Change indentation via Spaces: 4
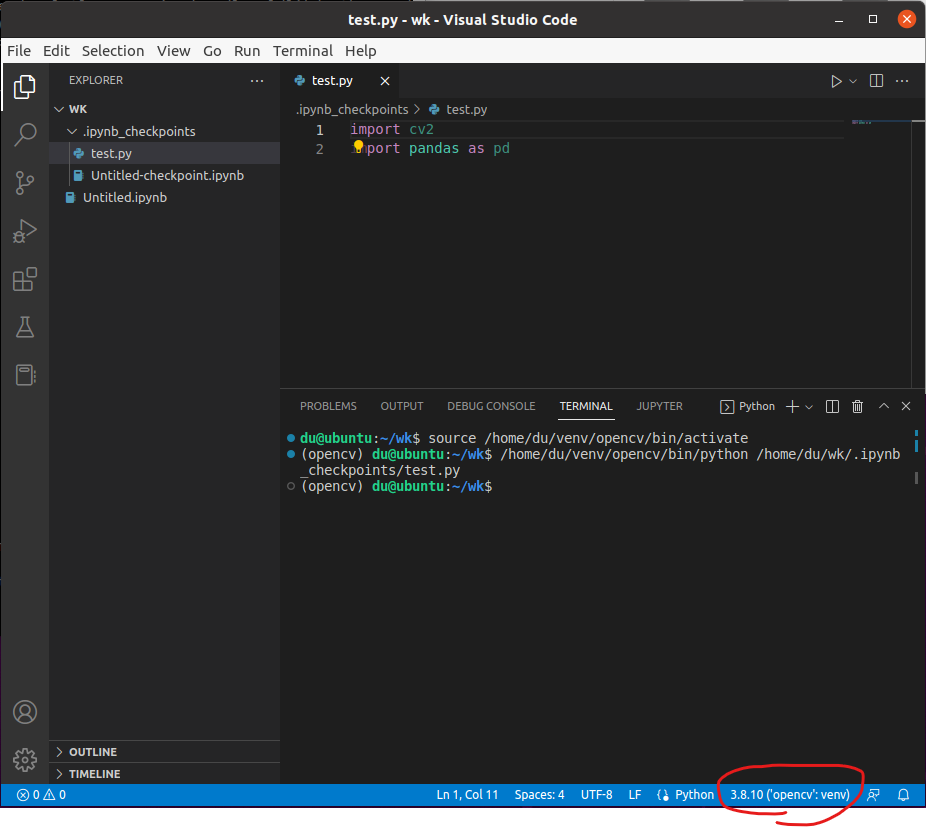 539,795
